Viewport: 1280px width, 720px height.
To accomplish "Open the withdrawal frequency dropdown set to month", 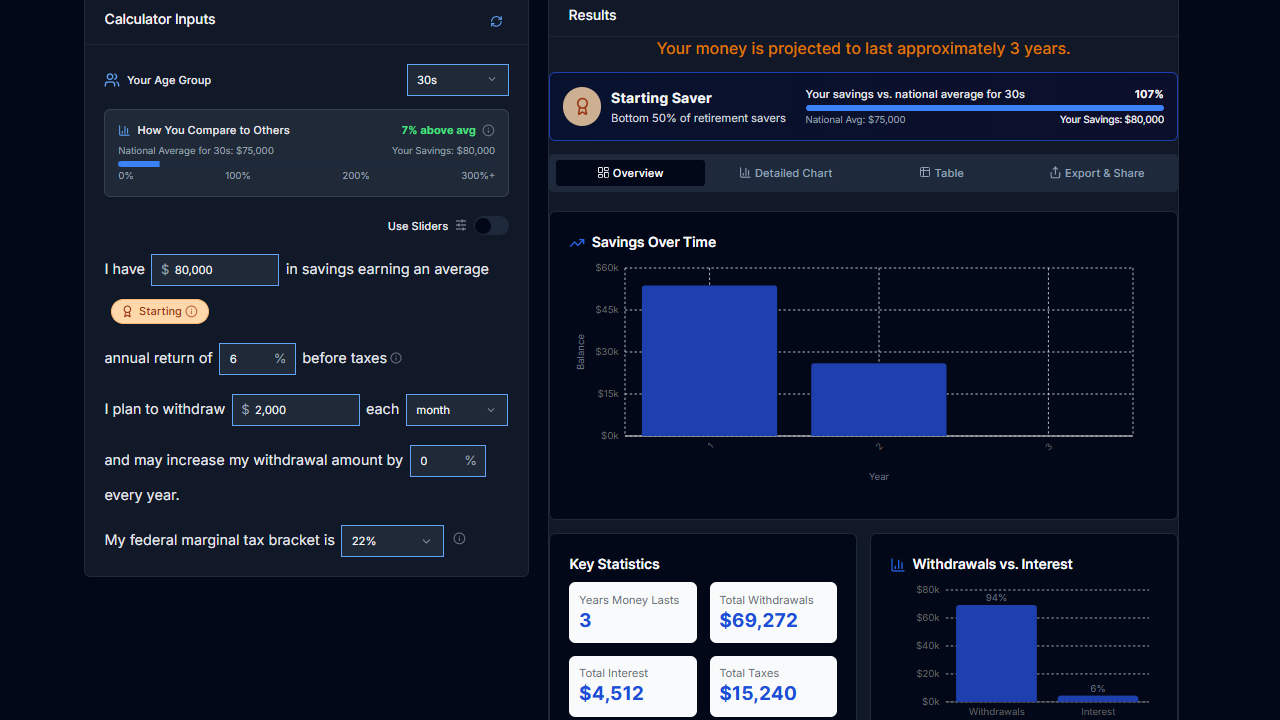I will (x=456, y=410).
